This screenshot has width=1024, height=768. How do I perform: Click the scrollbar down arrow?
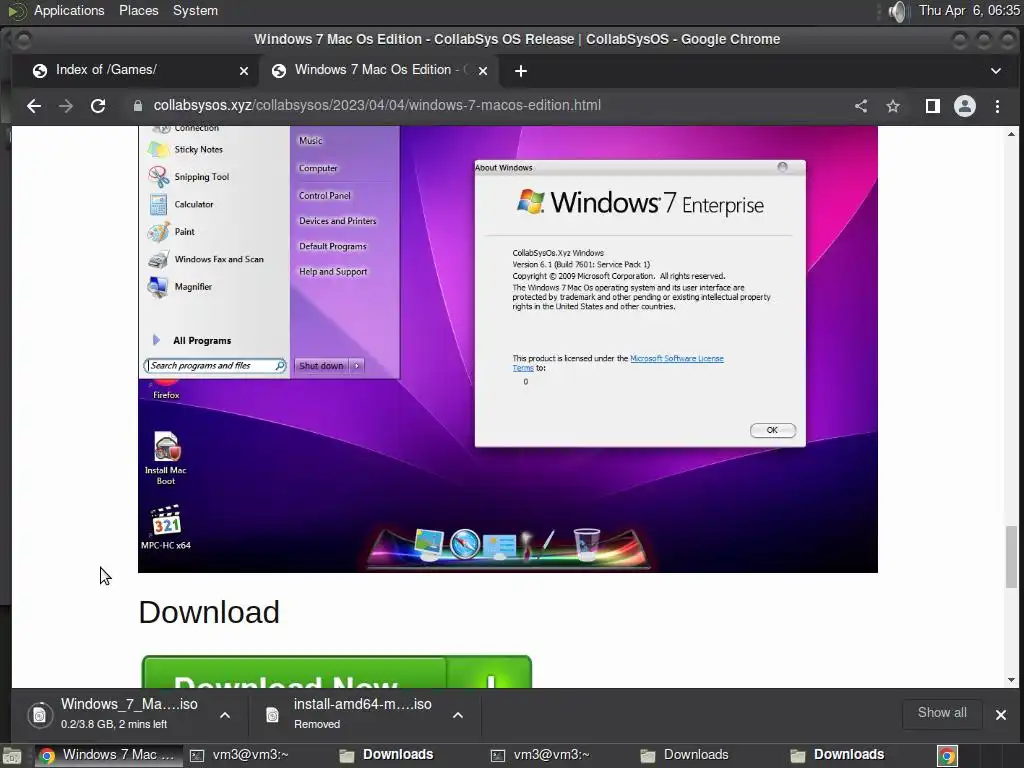click(x=1011, y=680)
